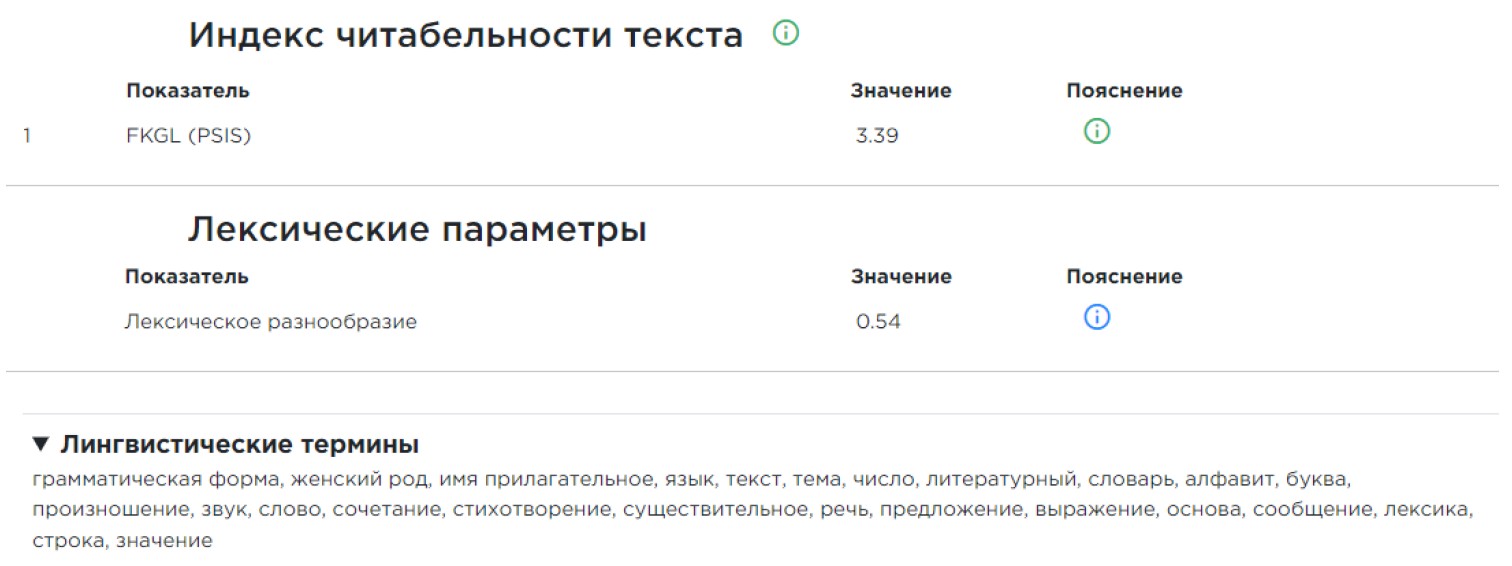The image size is (1512, 566).
Task: Click the Значение header above 0.54
Action: [900, 277]
